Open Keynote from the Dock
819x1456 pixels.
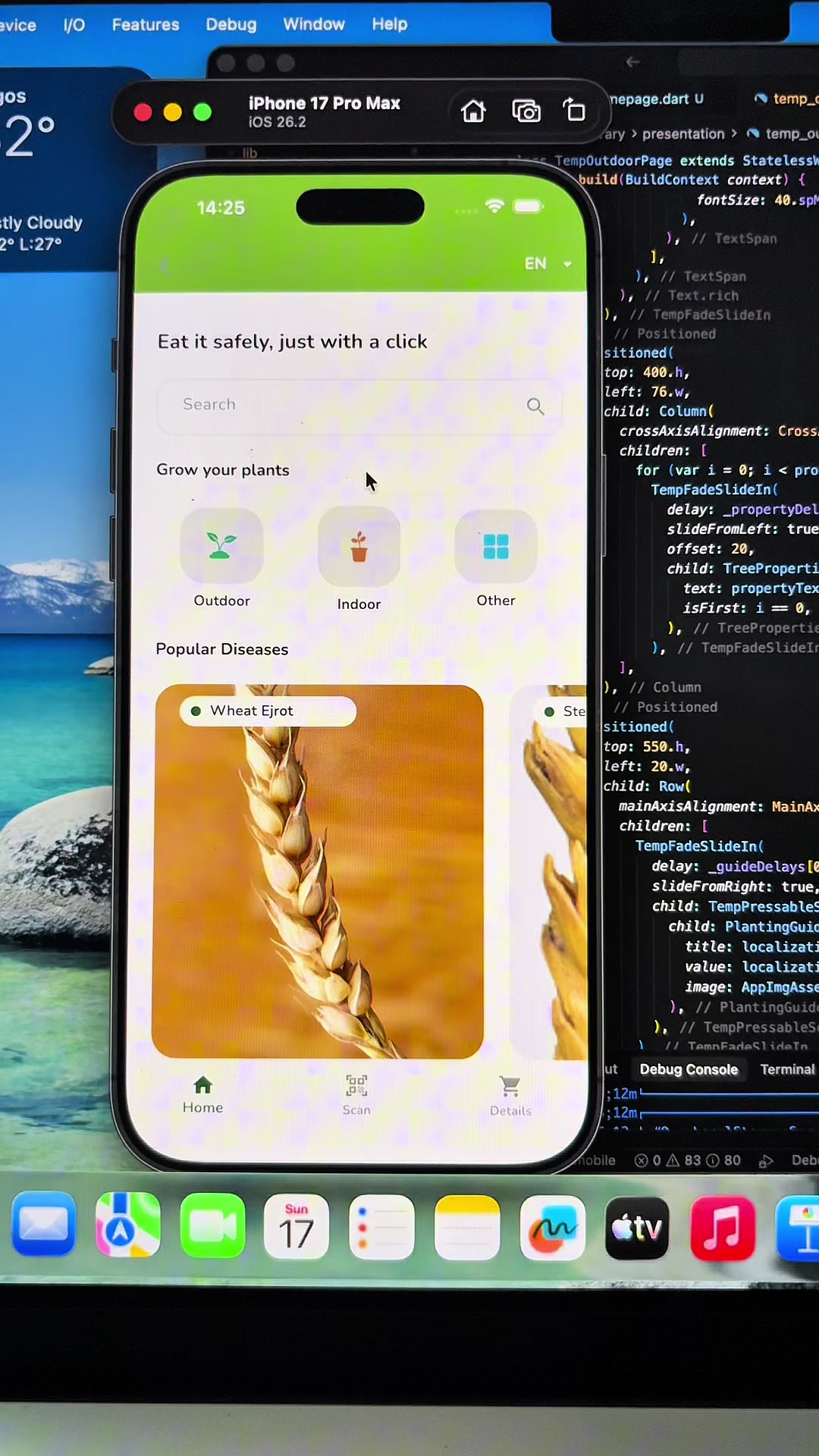(798, 1228)
